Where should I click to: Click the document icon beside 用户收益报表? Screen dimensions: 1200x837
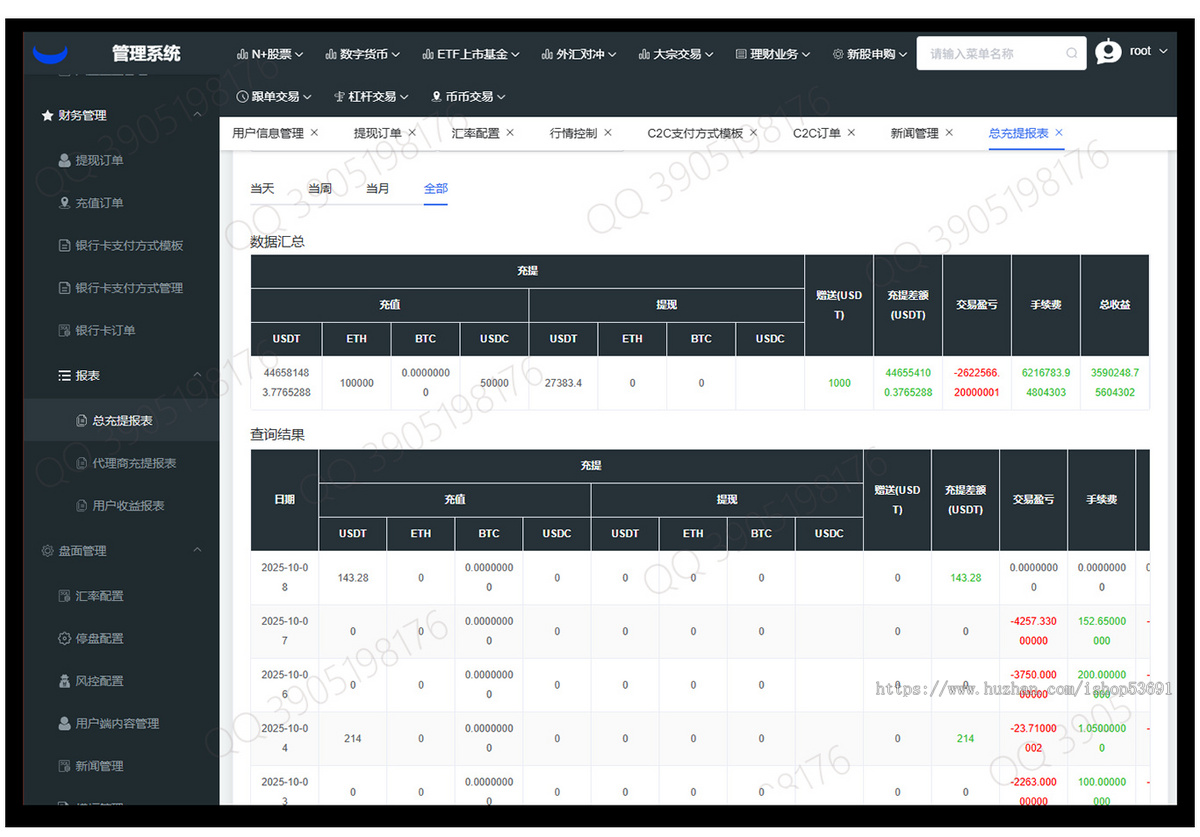click(x=82, y=506)
